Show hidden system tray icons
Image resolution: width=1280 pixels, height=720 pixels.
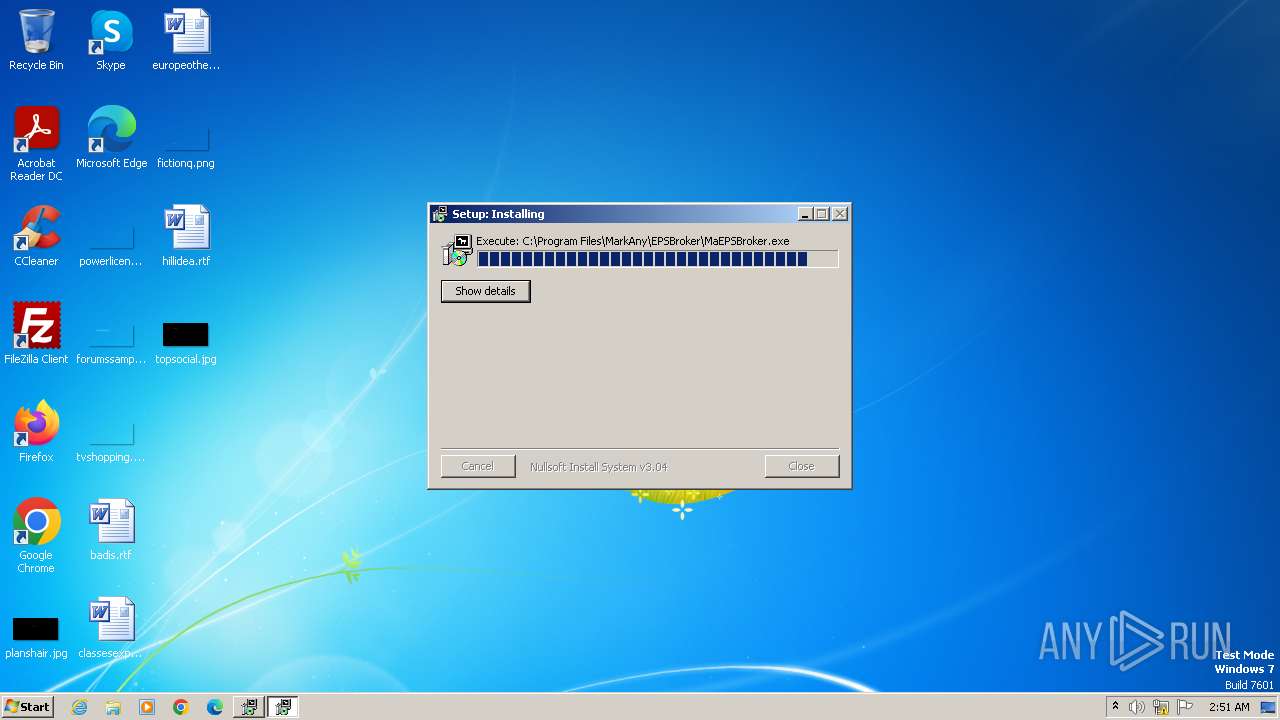tap(1115, 707)
